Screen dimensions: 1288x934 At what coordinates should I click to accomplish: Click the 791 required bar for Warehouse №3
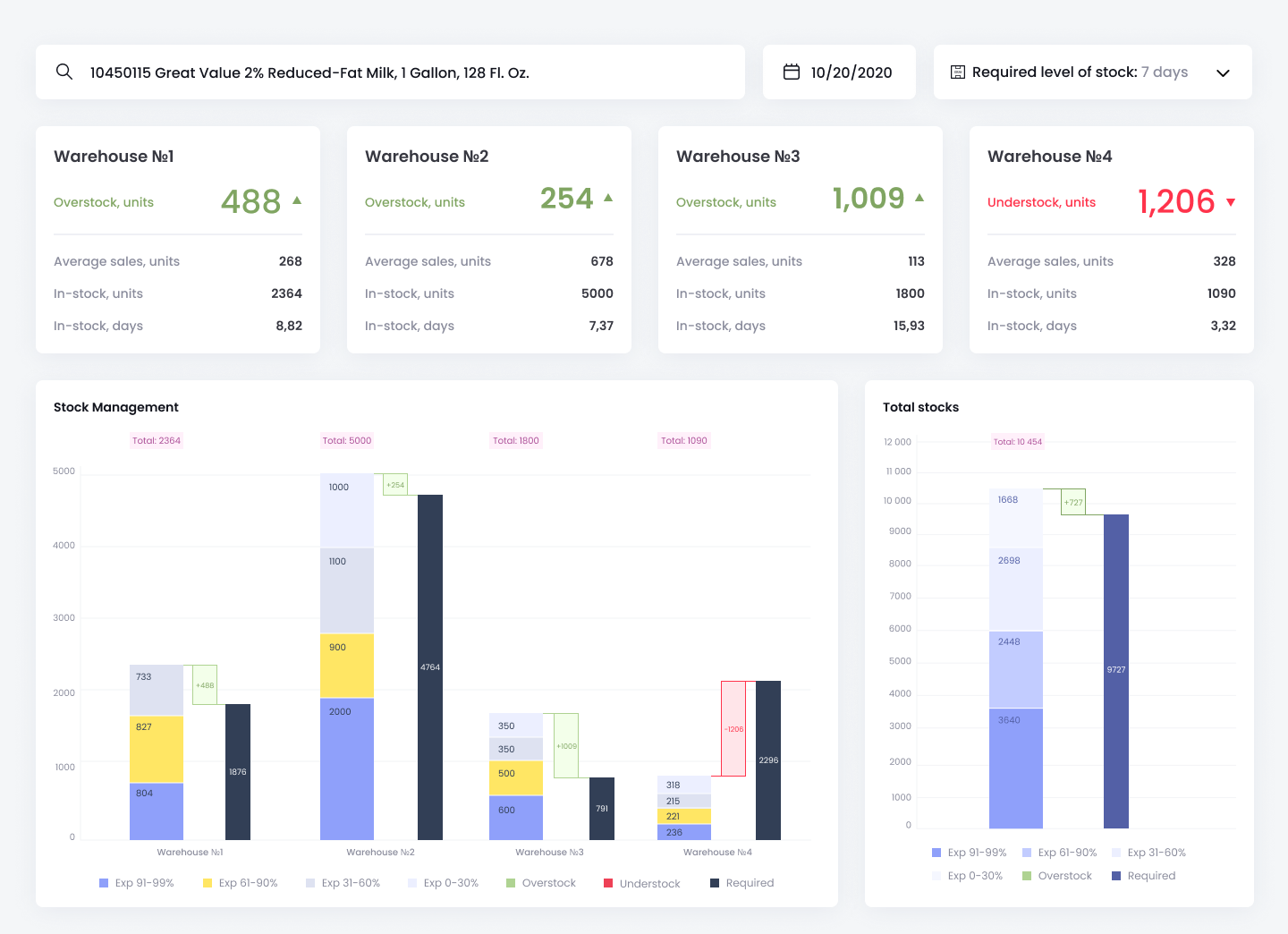[x=602, y=809]
